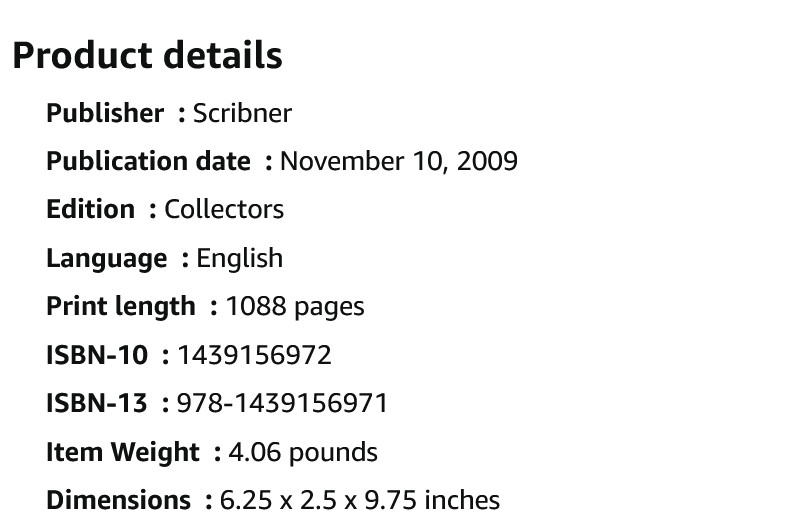
Task: Select the ISBN-13 label
Action: 97,404
